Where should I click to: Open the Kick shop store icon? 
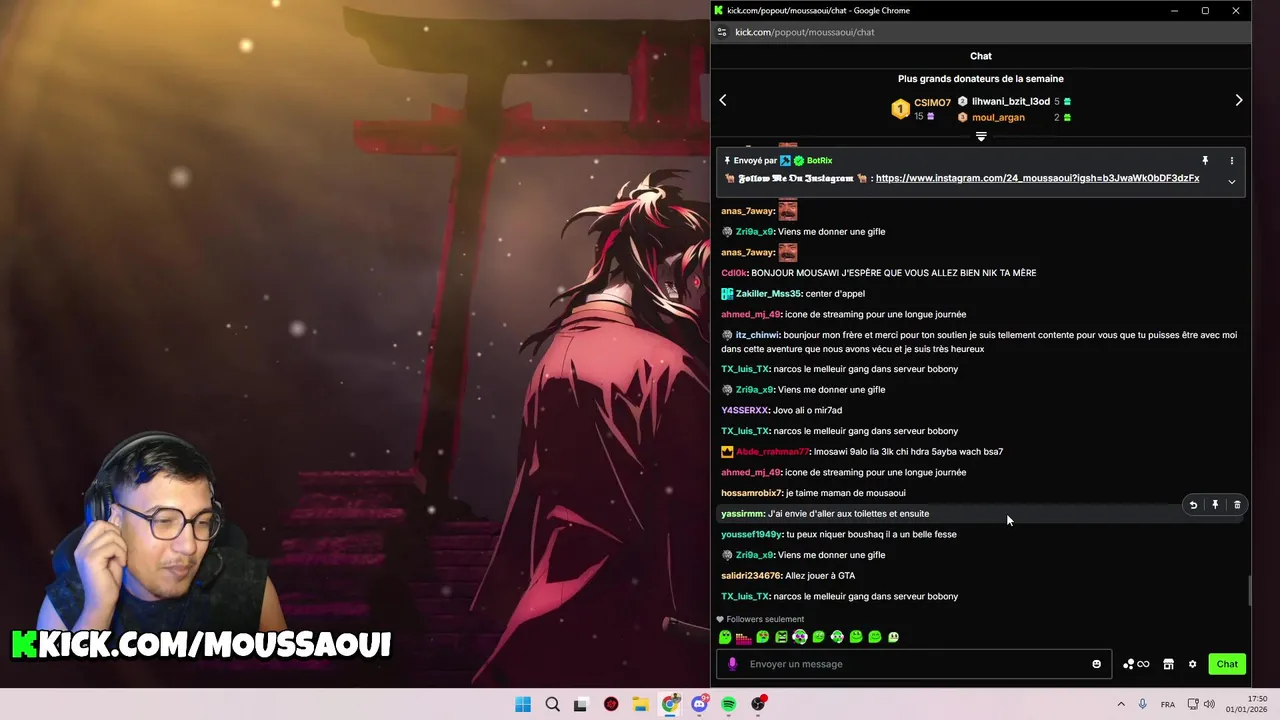[1168, 664]
